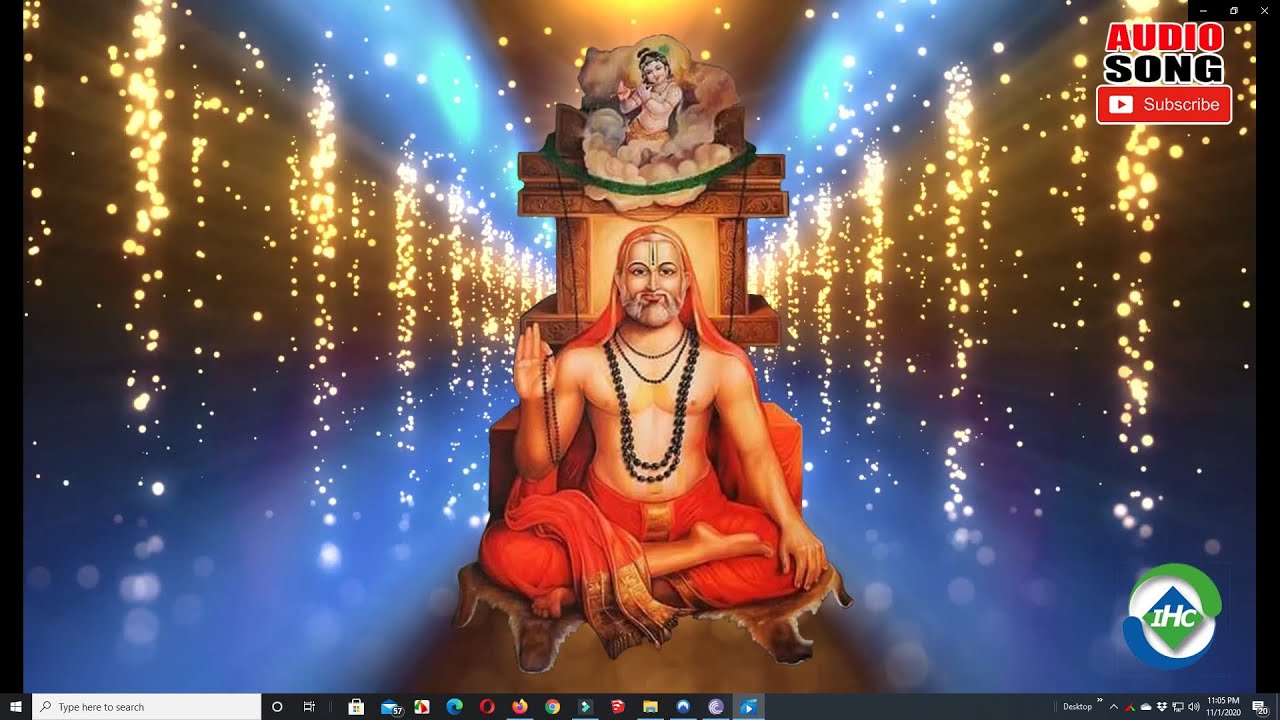This screenshot has width=1280, height=720.
Task: Launch Google Chrome from the taskbar
Action: (552, 707)
